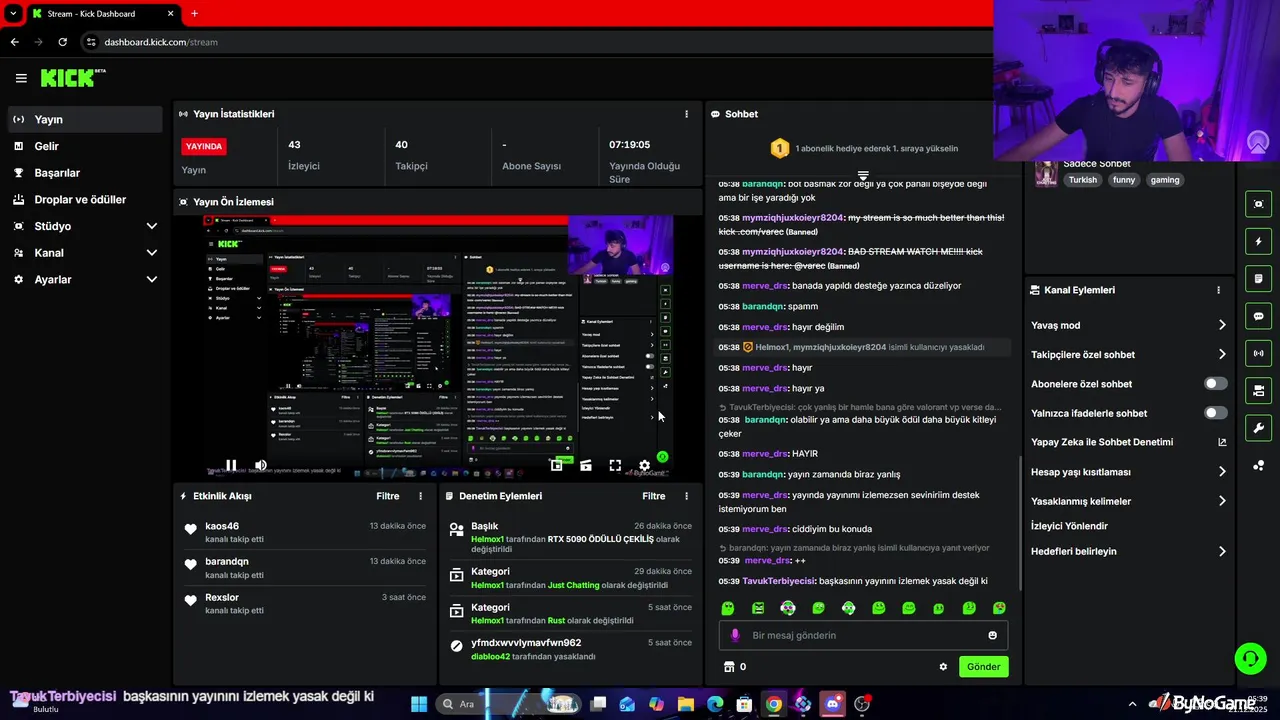Click kaos46 in activity feed
This screenshot has width=1280, height=720.
tap(222, 526)
